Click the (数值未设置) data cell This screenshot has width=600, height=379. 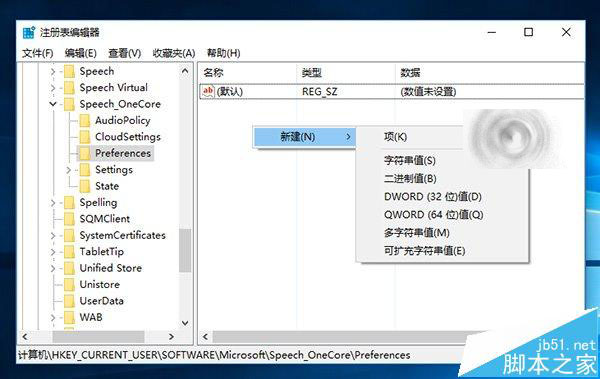(x=428, y=92)
